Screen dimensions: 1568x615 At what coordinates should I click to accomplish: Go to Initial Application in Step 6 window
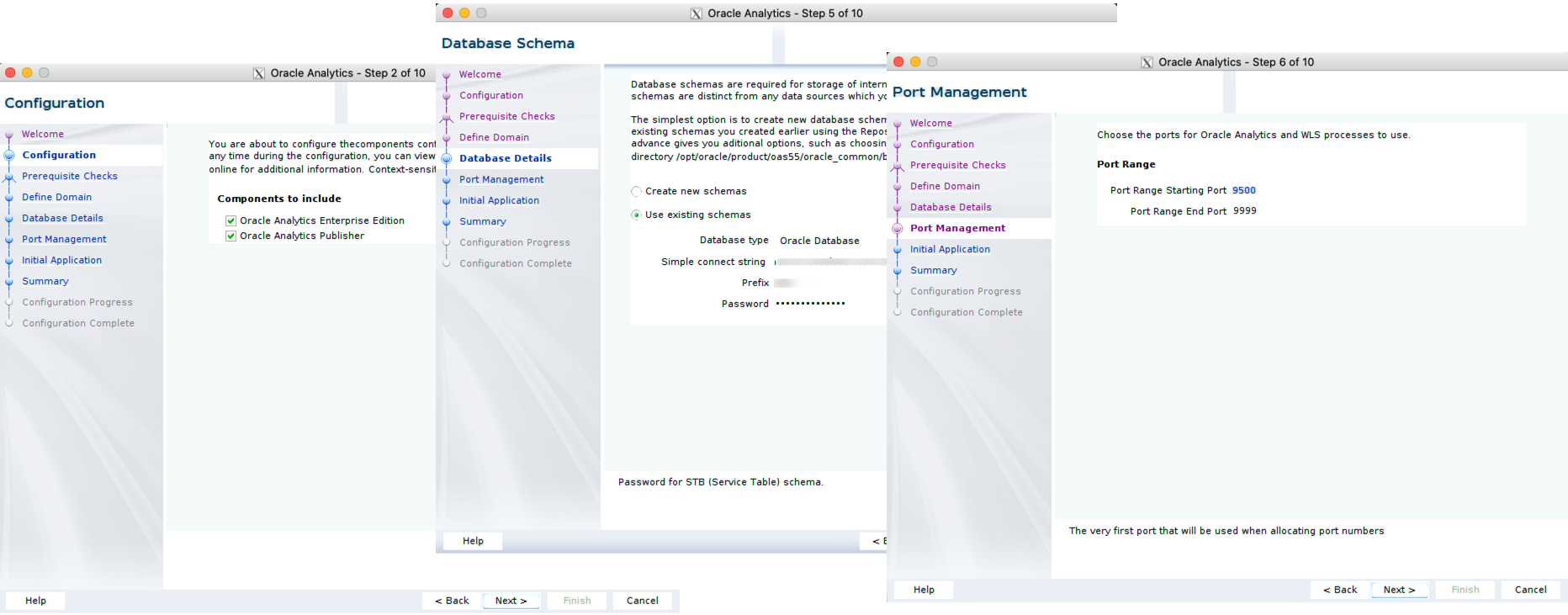pyautogui.click(x=951, y=249)
